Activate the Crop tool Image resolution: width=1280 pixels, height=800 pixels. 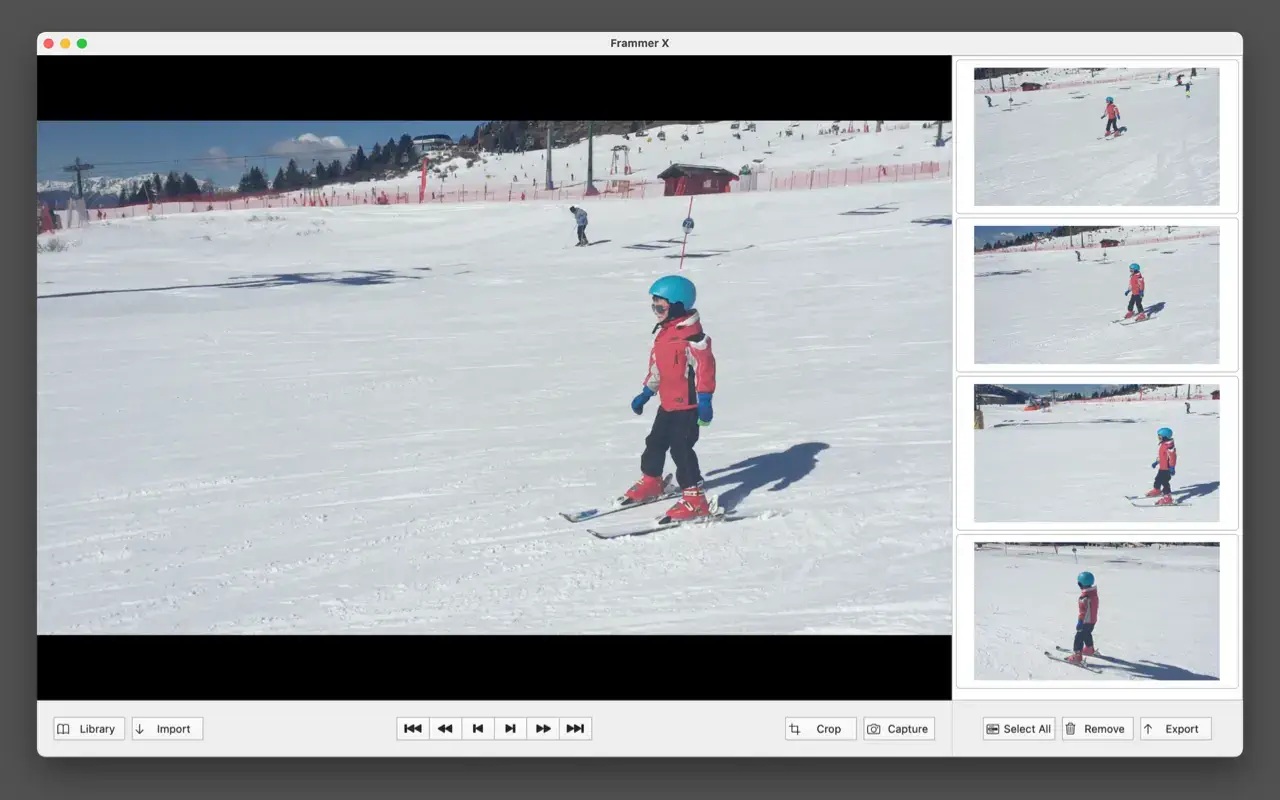coord(820,729)
